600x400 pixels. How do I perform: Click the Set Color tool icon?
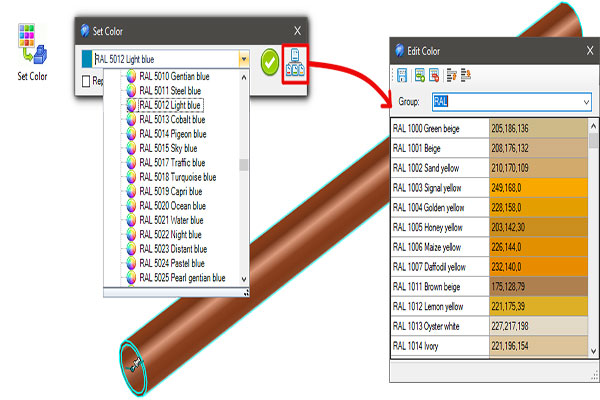(33, 44)
